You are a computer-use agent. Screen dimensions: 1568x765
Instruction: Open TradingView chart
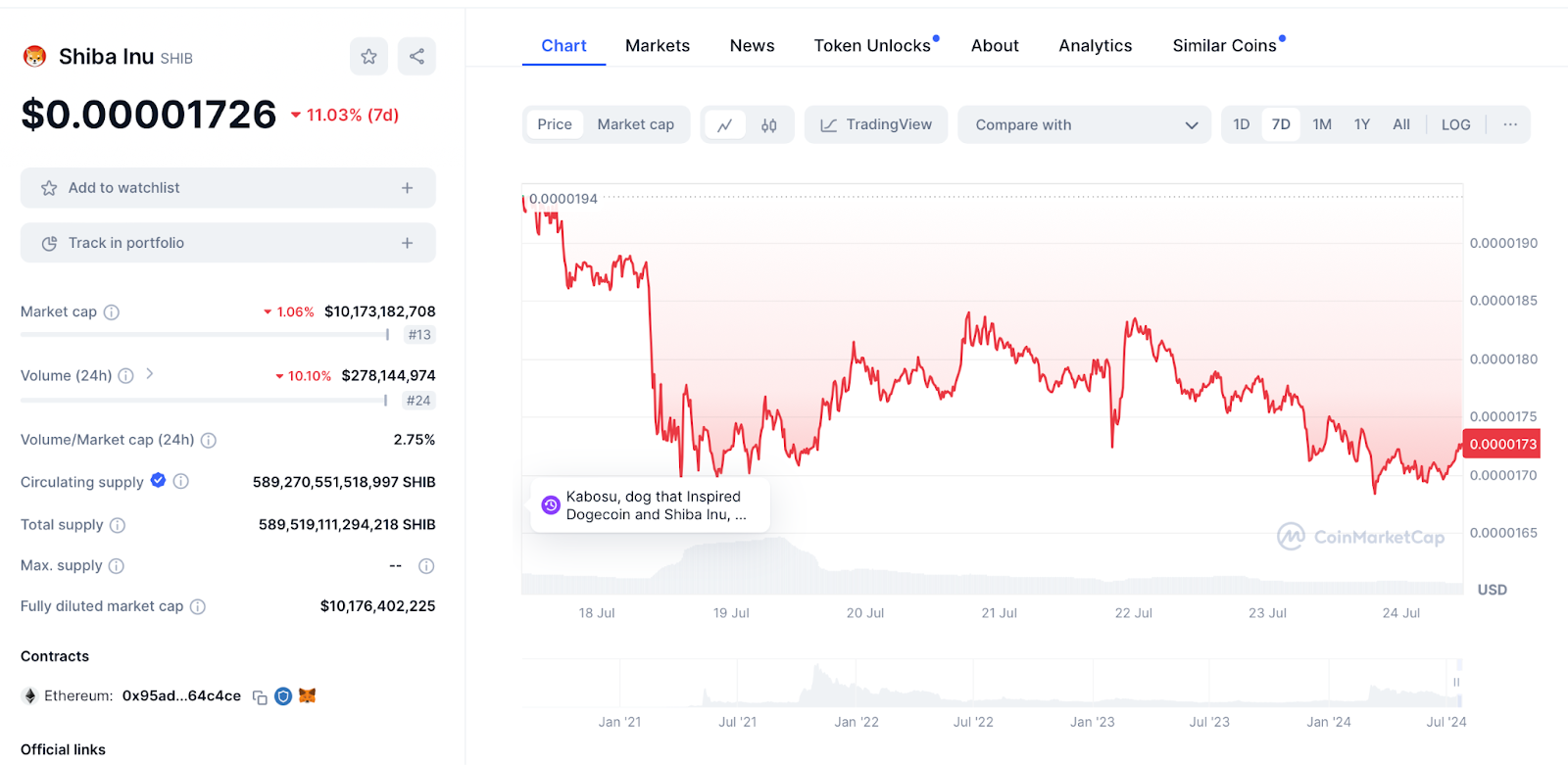[x=876, y=125]
